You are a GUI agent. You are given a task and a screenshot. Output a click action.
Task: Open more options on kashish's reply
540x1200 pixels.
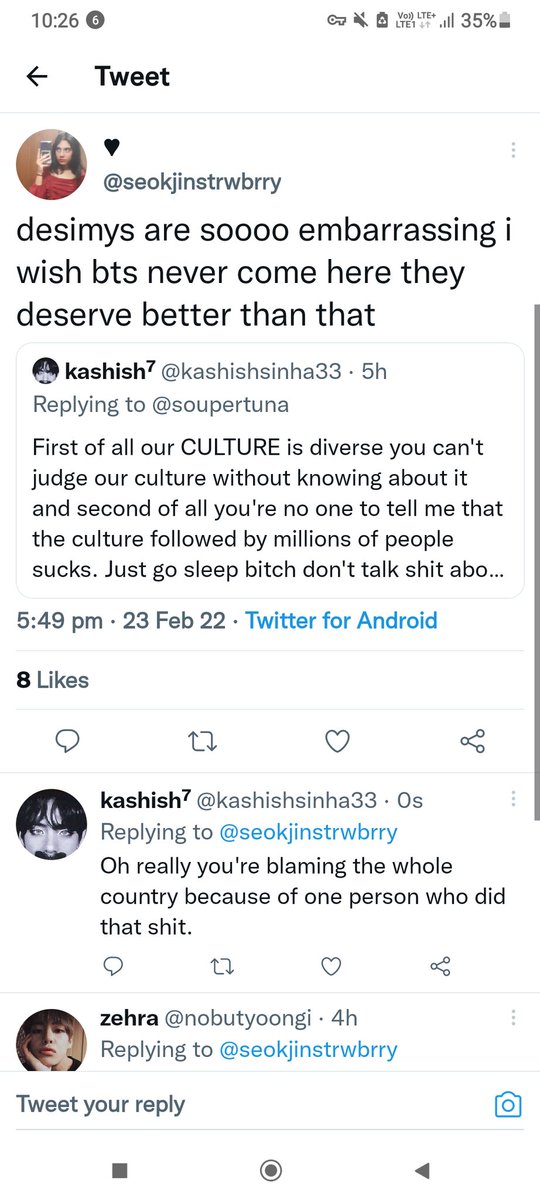pyautogui.click(x=513, y=799)
